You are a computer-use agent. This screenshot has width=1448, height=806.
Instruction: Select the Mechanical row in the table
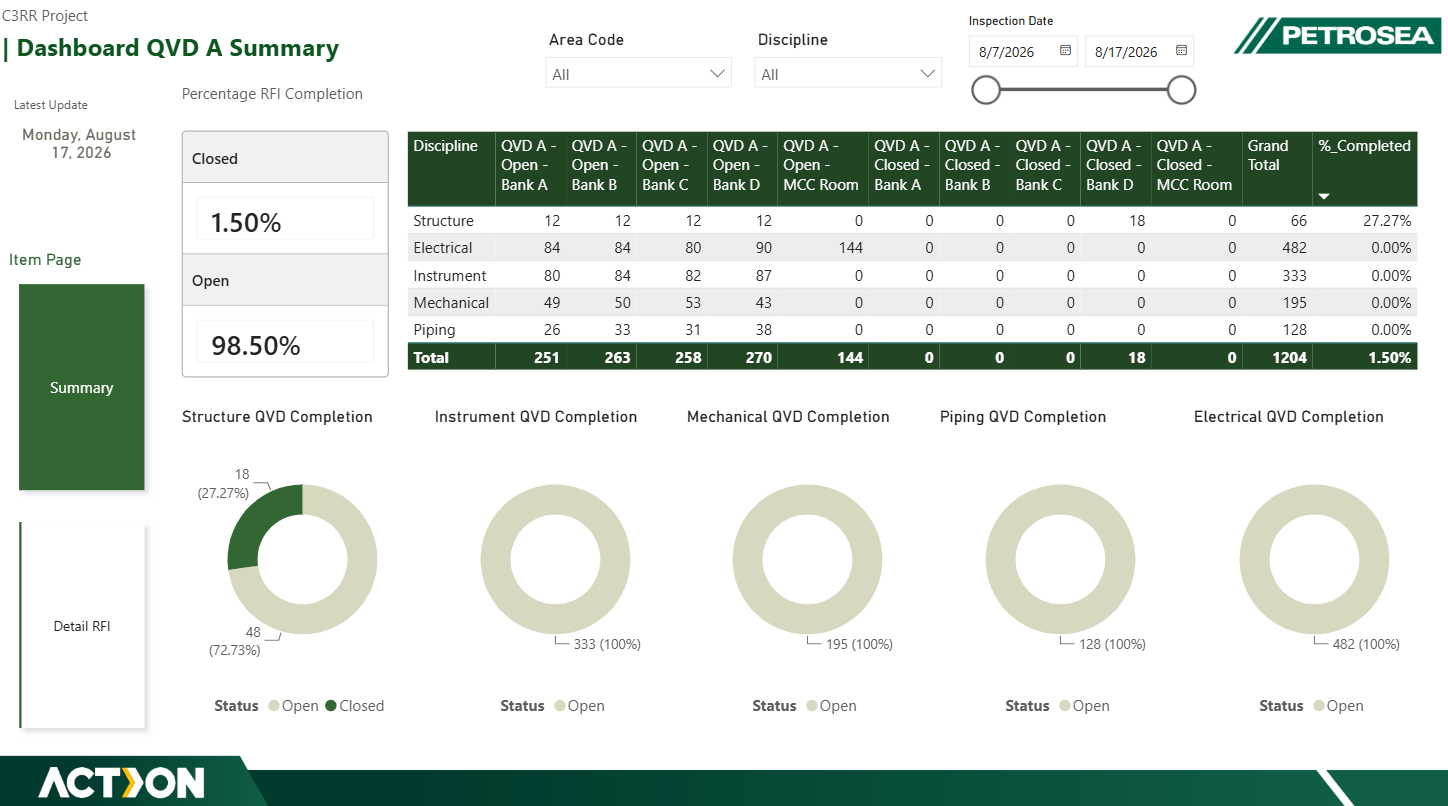click(x=912, y=302)
